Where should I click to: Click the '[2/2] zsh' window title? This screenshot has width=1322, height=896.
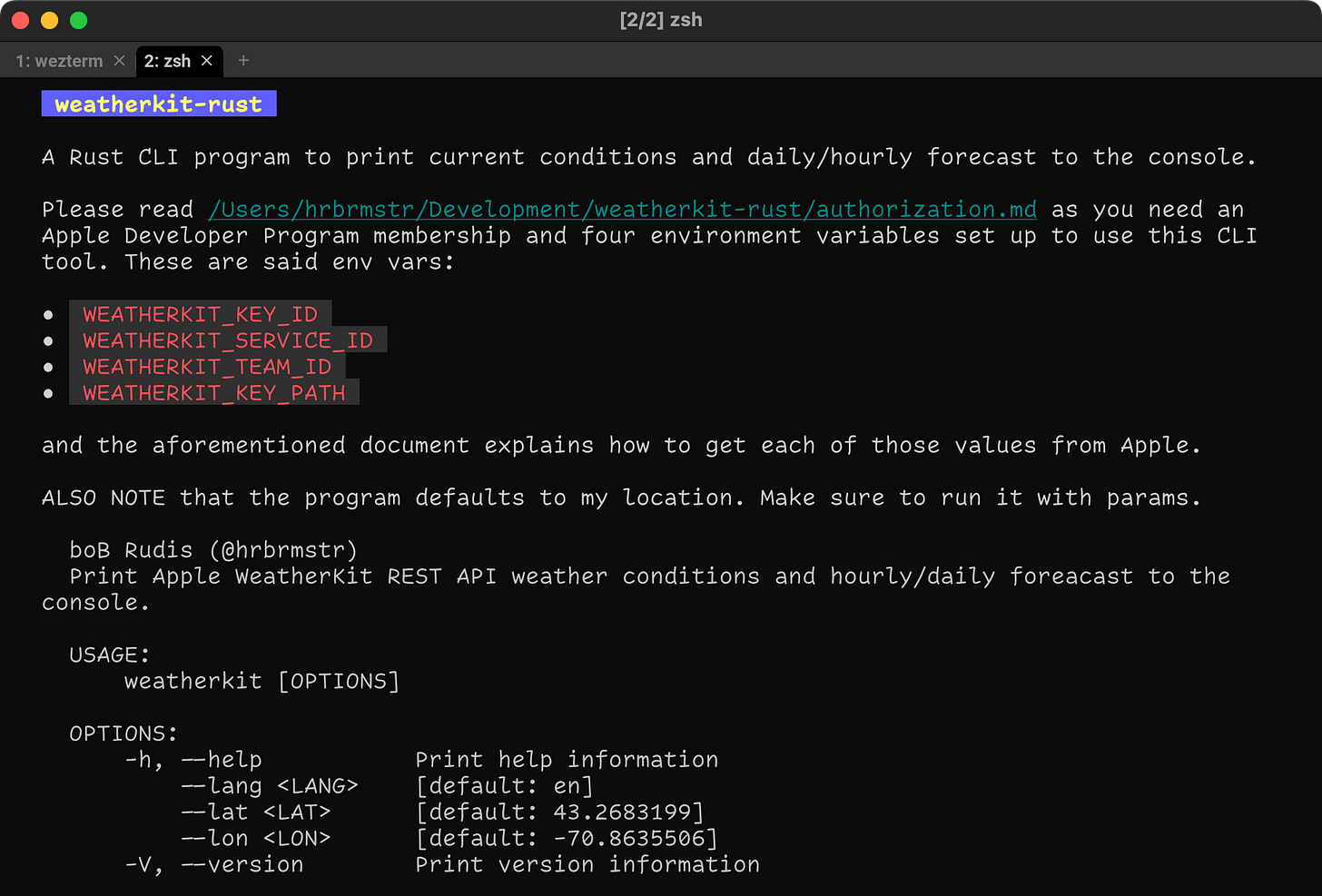pyautogui.click(x=661, y=20)
